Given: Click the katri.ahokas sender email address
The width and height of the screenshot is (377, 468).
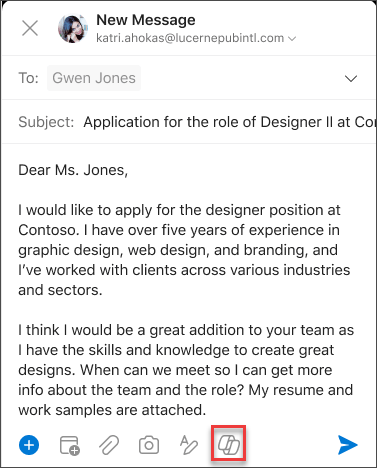Looking at the screenshot, I should click(190, 38).
